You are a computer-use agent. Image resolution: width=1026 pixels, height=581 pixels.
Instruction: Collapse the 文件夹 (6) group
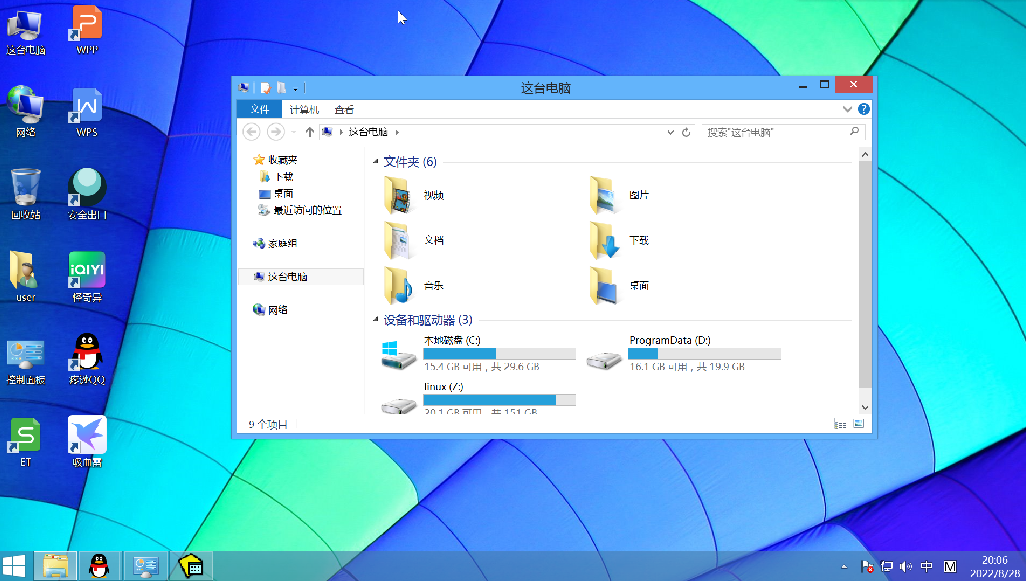click(376, 162)
